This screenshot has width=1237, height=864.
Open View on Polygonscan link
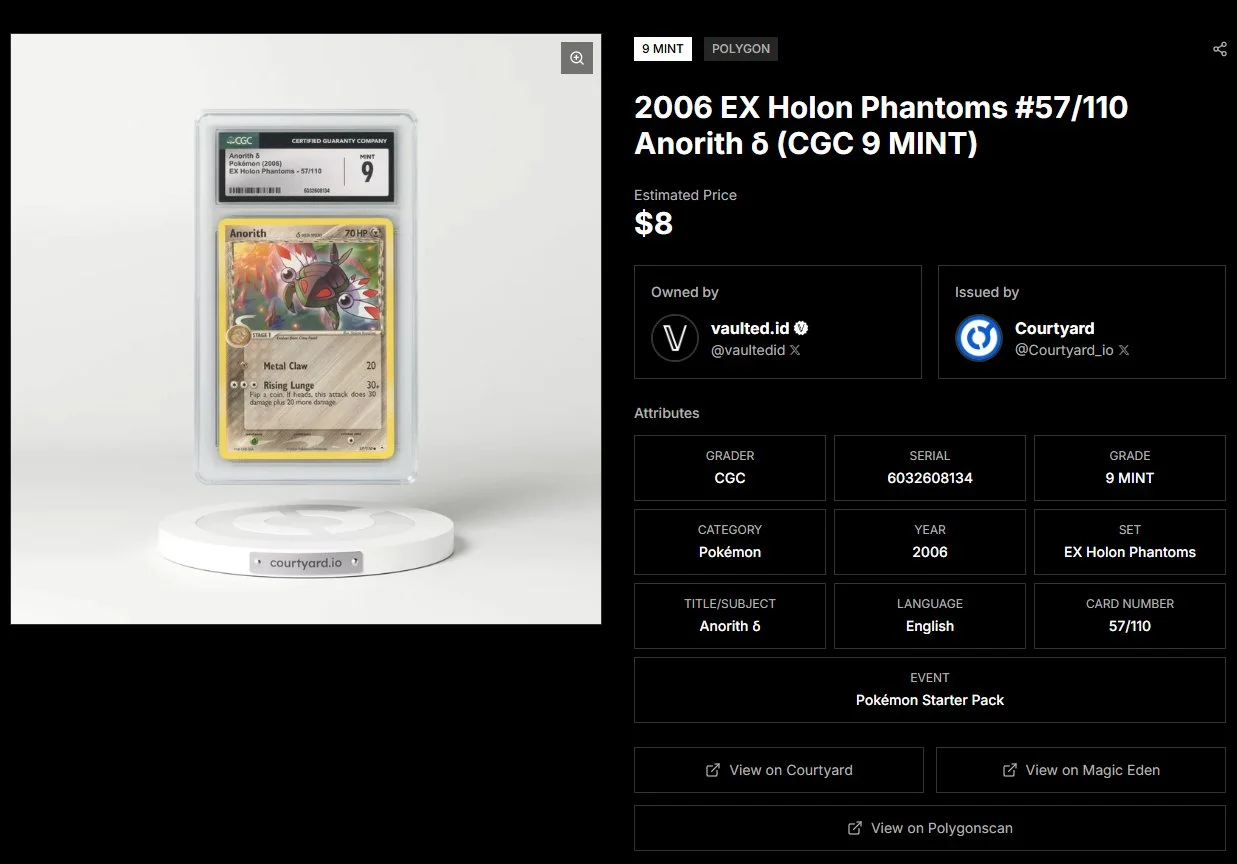[930, 828]
